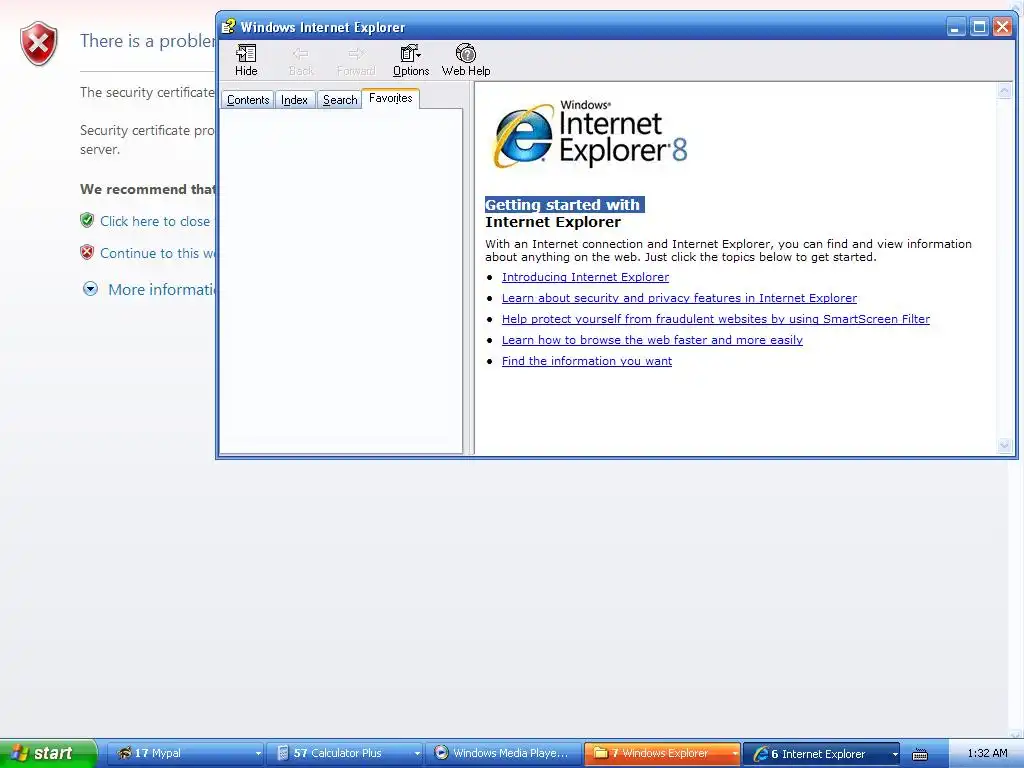1024x768 pixels.
Task: Click the 1:32 AM taskbar clock
Action: (987, 753)
